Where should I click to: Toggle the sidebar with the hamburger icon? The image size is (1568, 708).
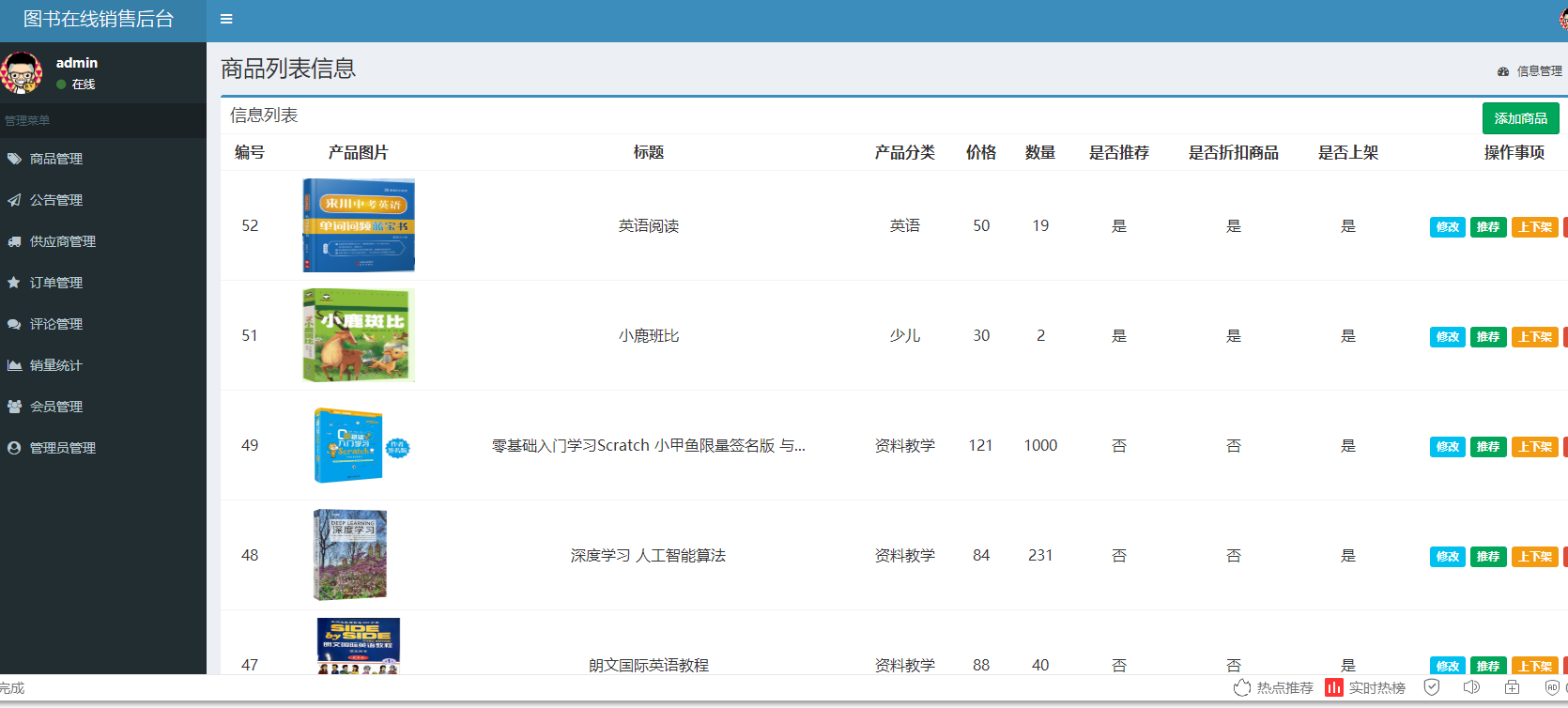coord(226,19)
